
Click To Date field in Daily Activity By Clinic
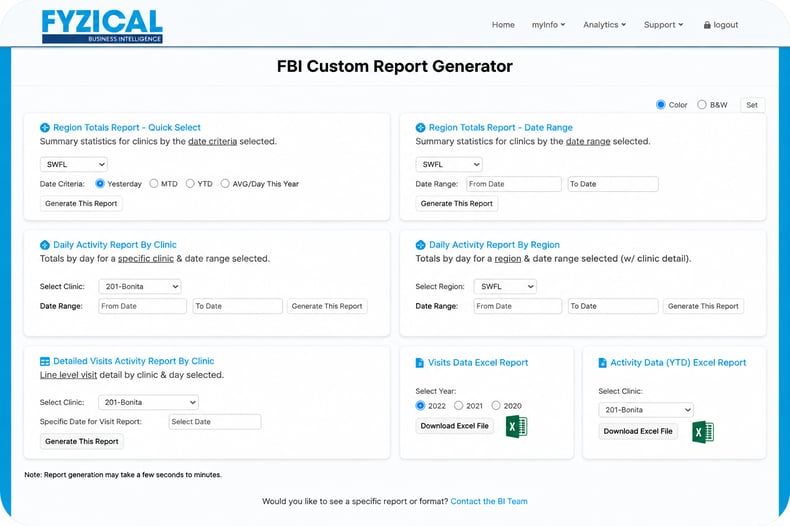click(237, 306)
